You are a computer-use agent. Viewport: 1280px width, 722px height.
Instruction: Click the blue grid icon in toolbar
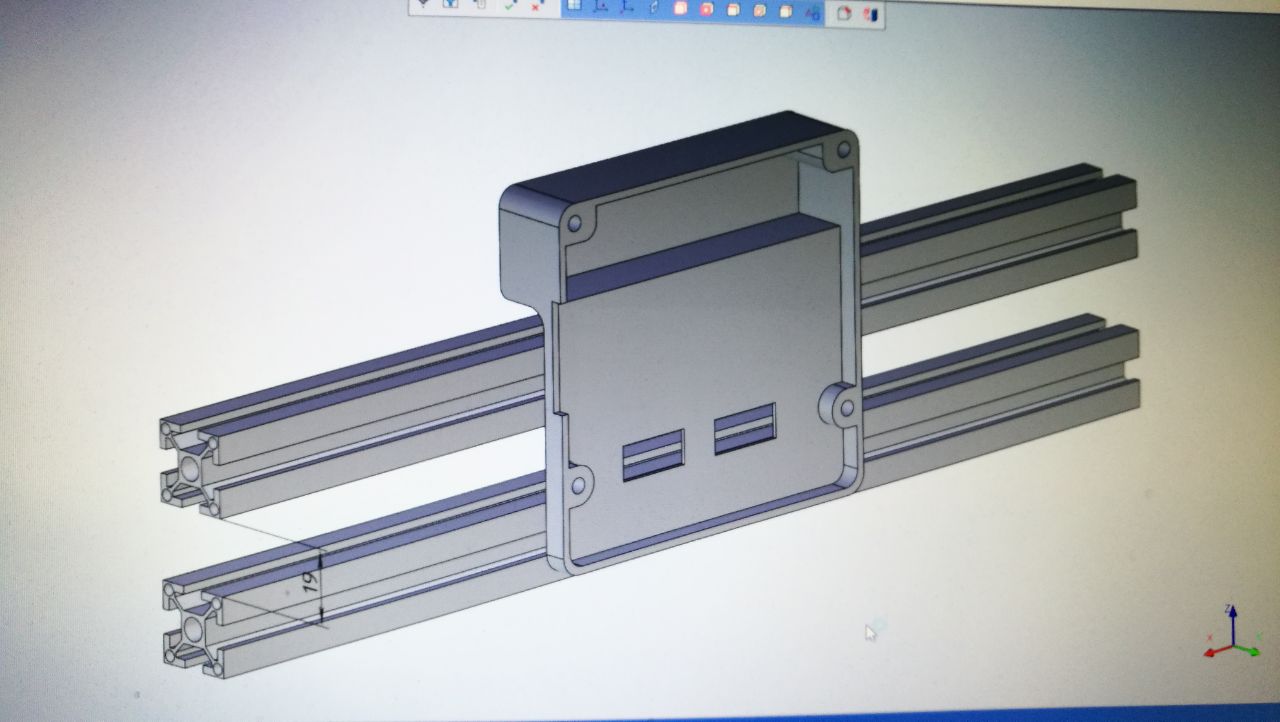pos(574,5)
